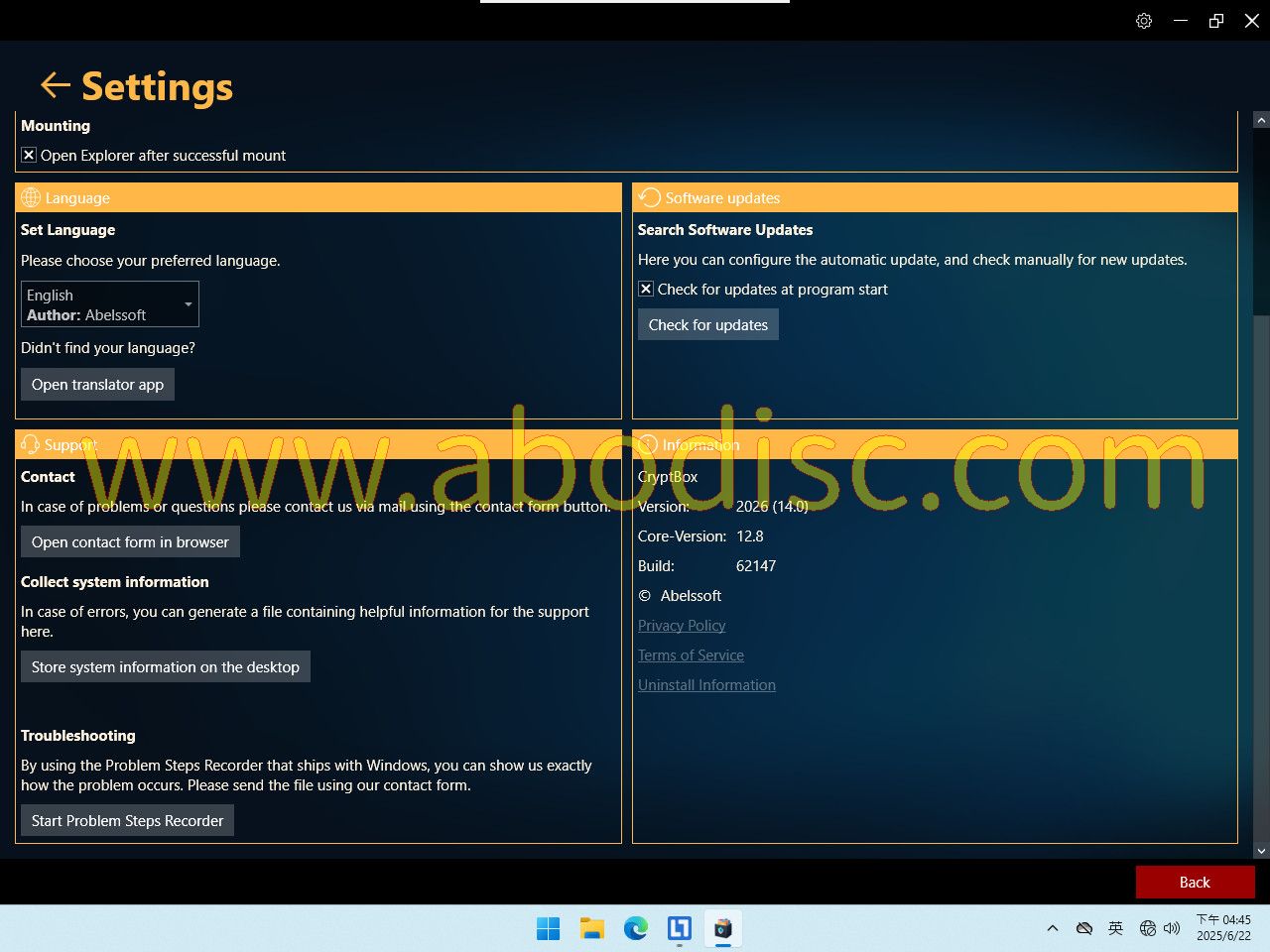Launch Microsoft Edge from the taskbar
1270x952 pixels.
[x=636, y=928]
